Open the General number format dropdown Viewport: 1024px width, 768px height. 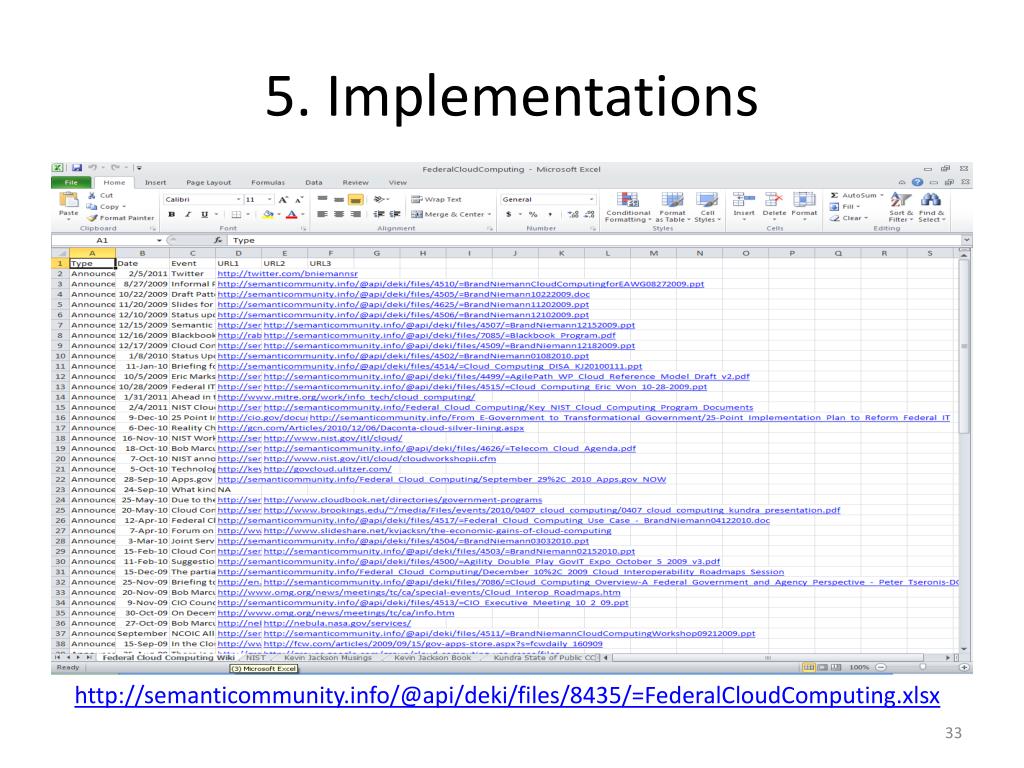tap(592, 199)
